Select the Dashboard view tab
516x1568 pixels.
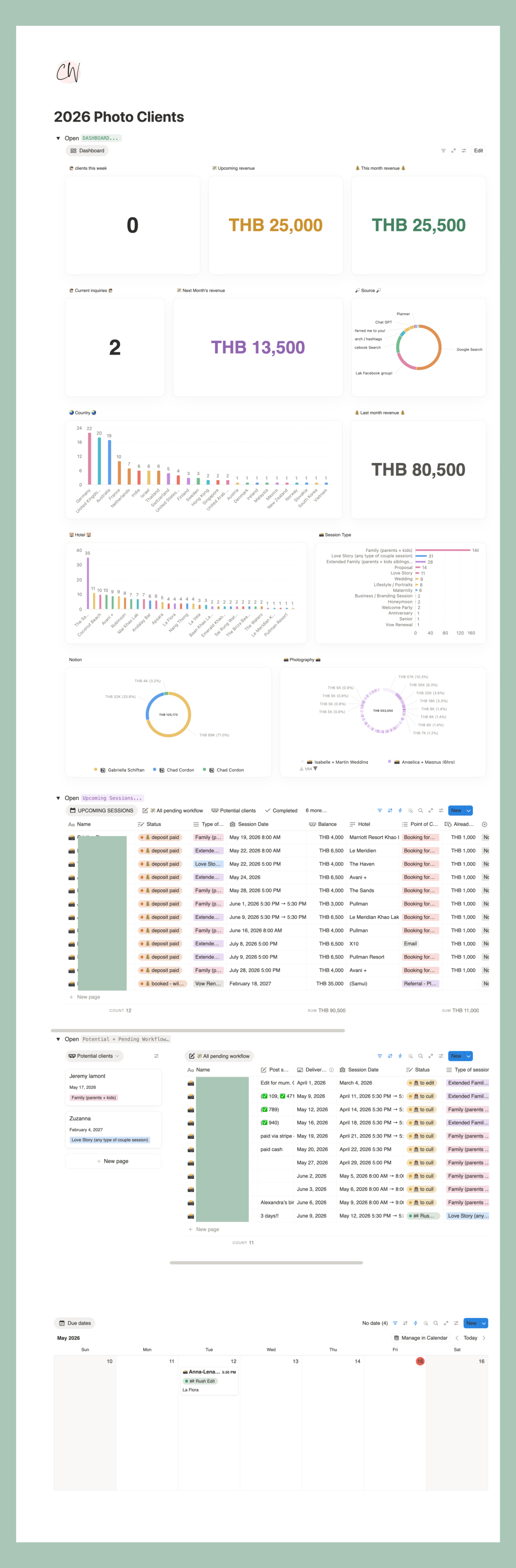point(87,150)
